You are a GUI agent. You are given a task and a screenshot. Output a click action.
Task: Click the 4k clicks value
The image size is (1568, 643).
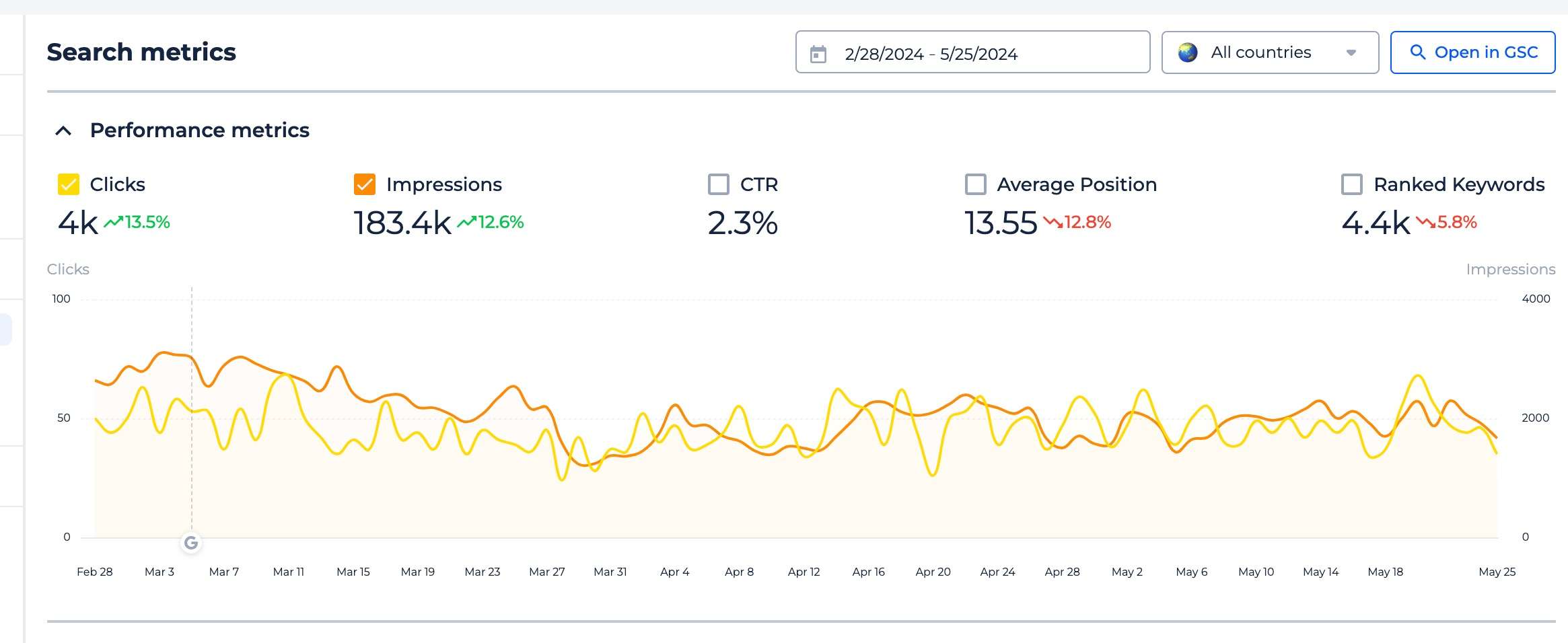coord(78,223)
